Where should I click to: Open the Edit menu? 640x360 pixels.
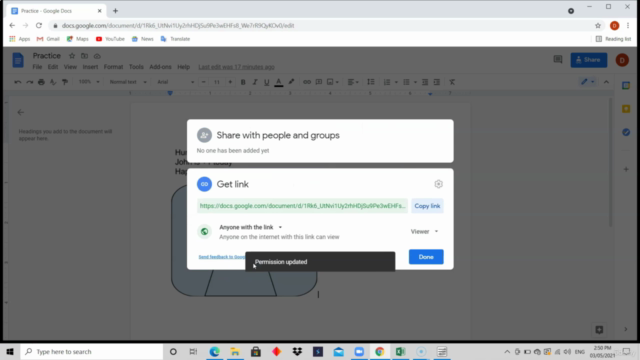point(53,67)
